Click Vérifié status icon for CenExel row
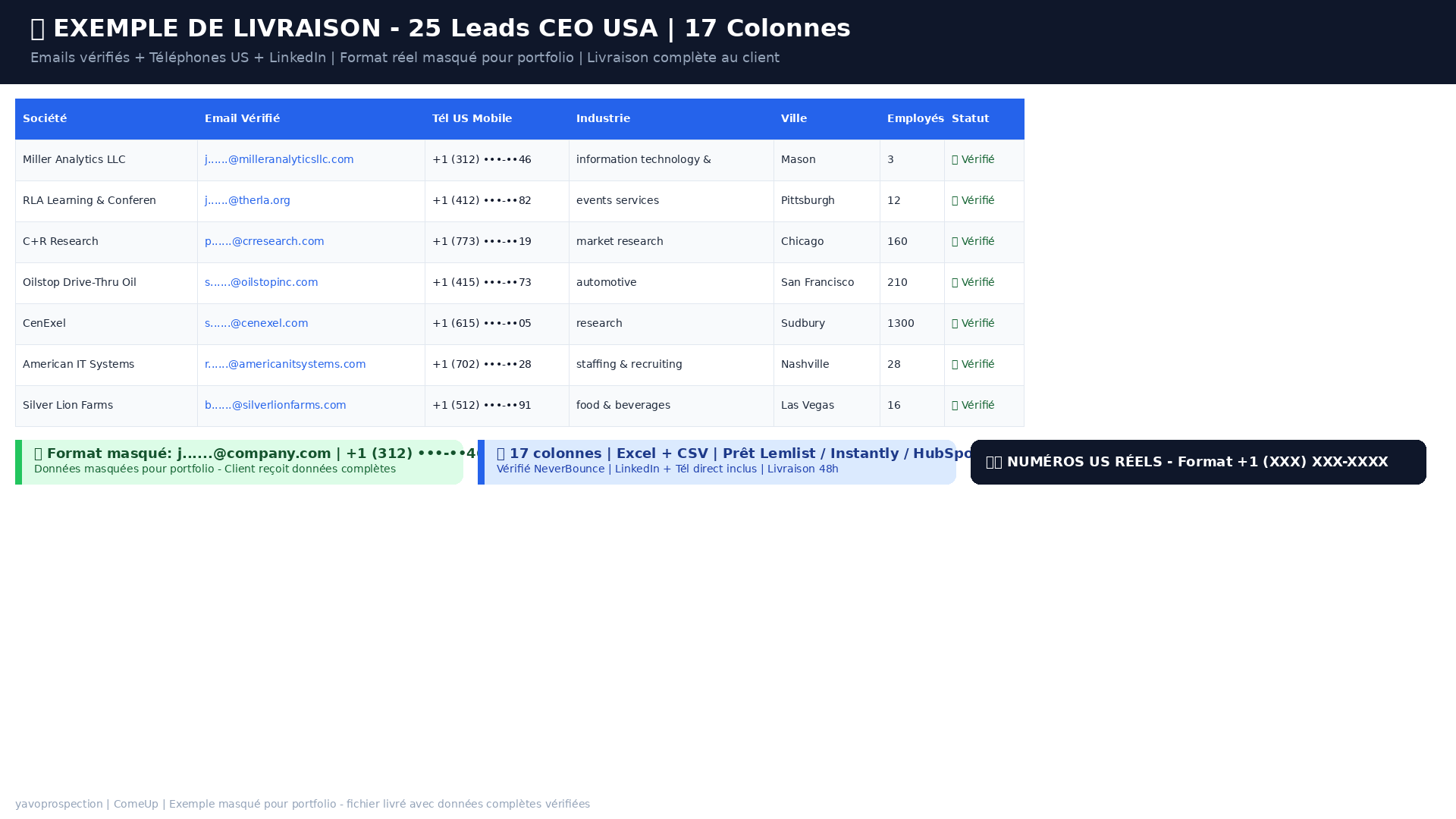The image size is (1456, 819). (x=955, y=323)
